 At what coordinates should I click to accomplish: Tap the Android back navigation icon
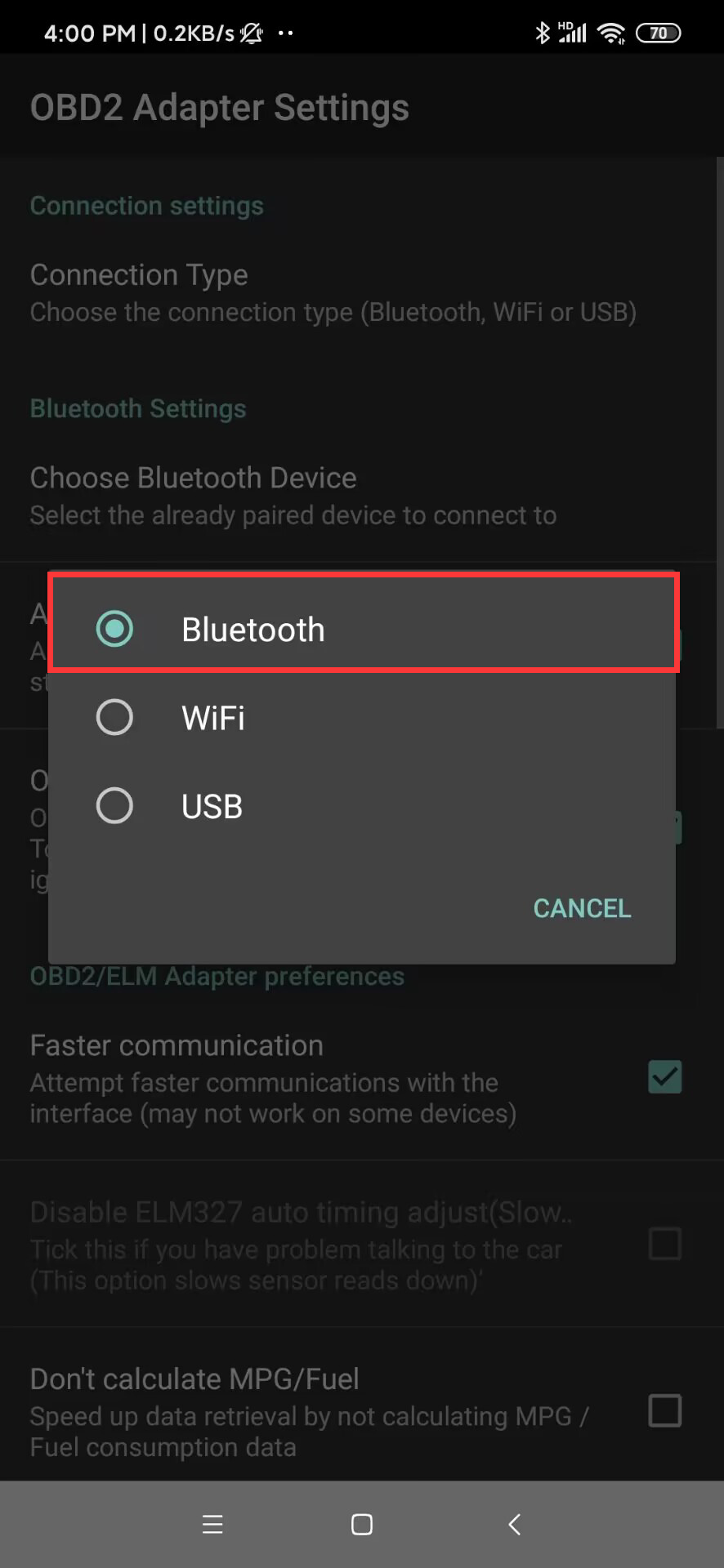coord(514,1524)
